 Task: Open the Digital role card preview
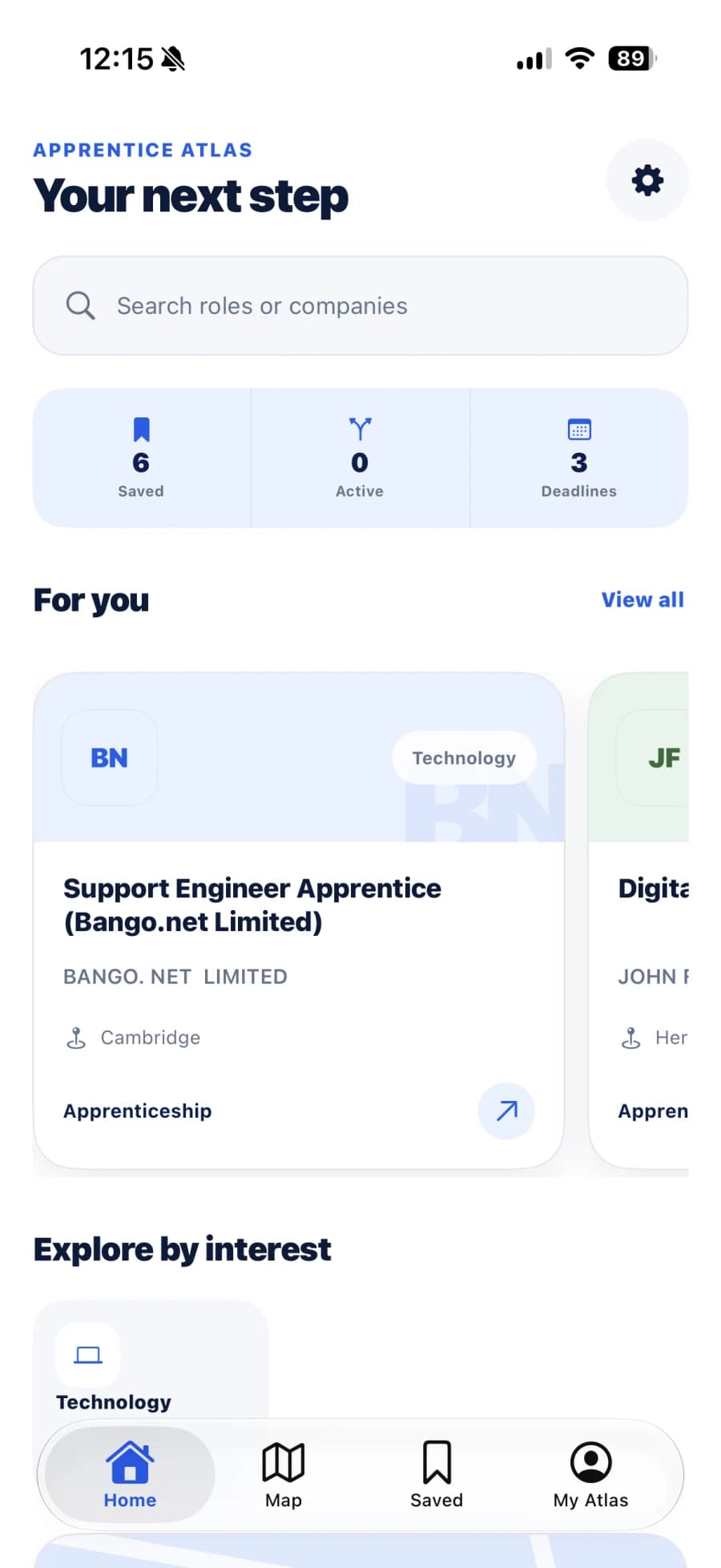(x=638, y=920)
